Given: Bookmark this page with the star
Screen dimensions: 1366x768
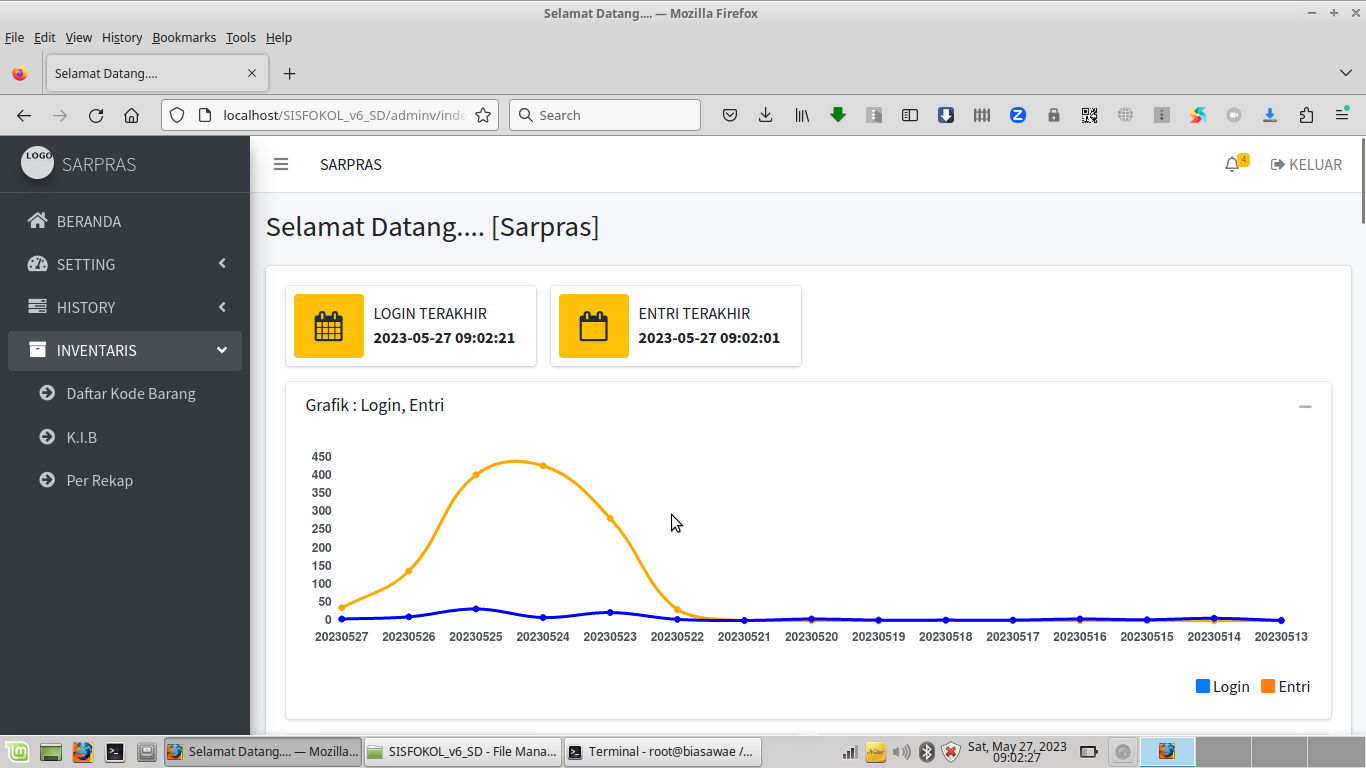Looking at the screenshot, I should 483,115.
